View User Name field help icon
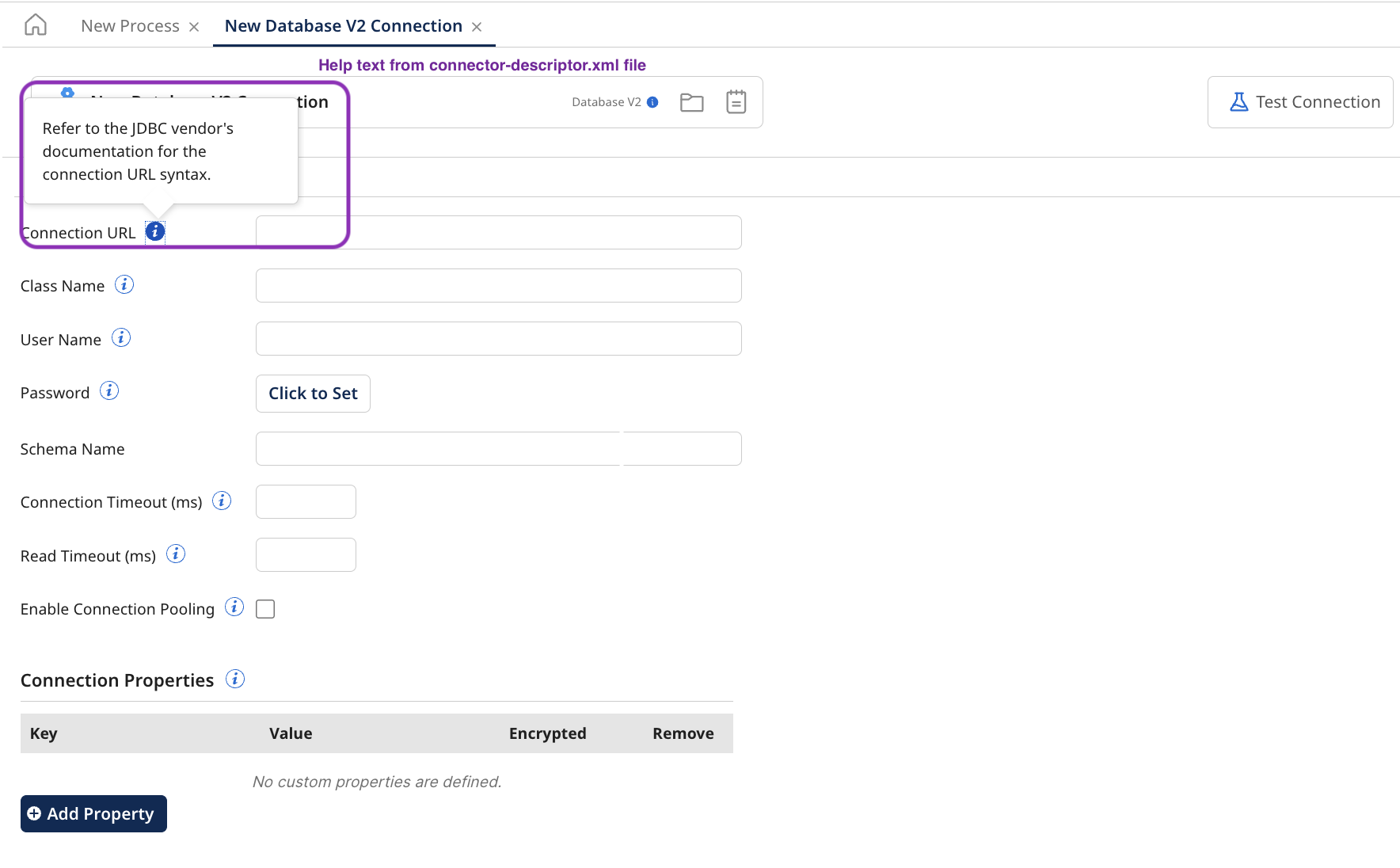Image resolution: width=1400 pixels, height=868 pixels. [x=120, y=337]
